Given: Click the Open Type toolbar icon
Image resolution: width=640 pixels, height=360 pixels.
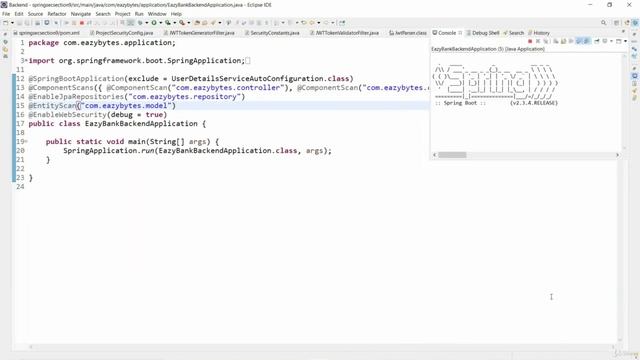Looking at the screenshot, I should 197,23.
